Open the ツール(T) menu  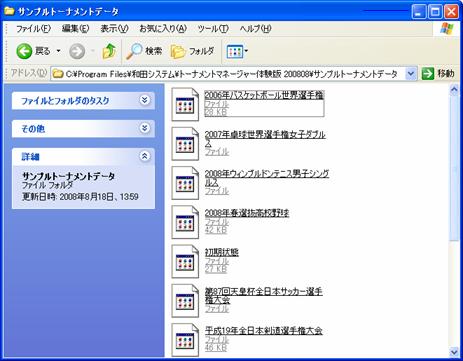(x=213, y=29)
